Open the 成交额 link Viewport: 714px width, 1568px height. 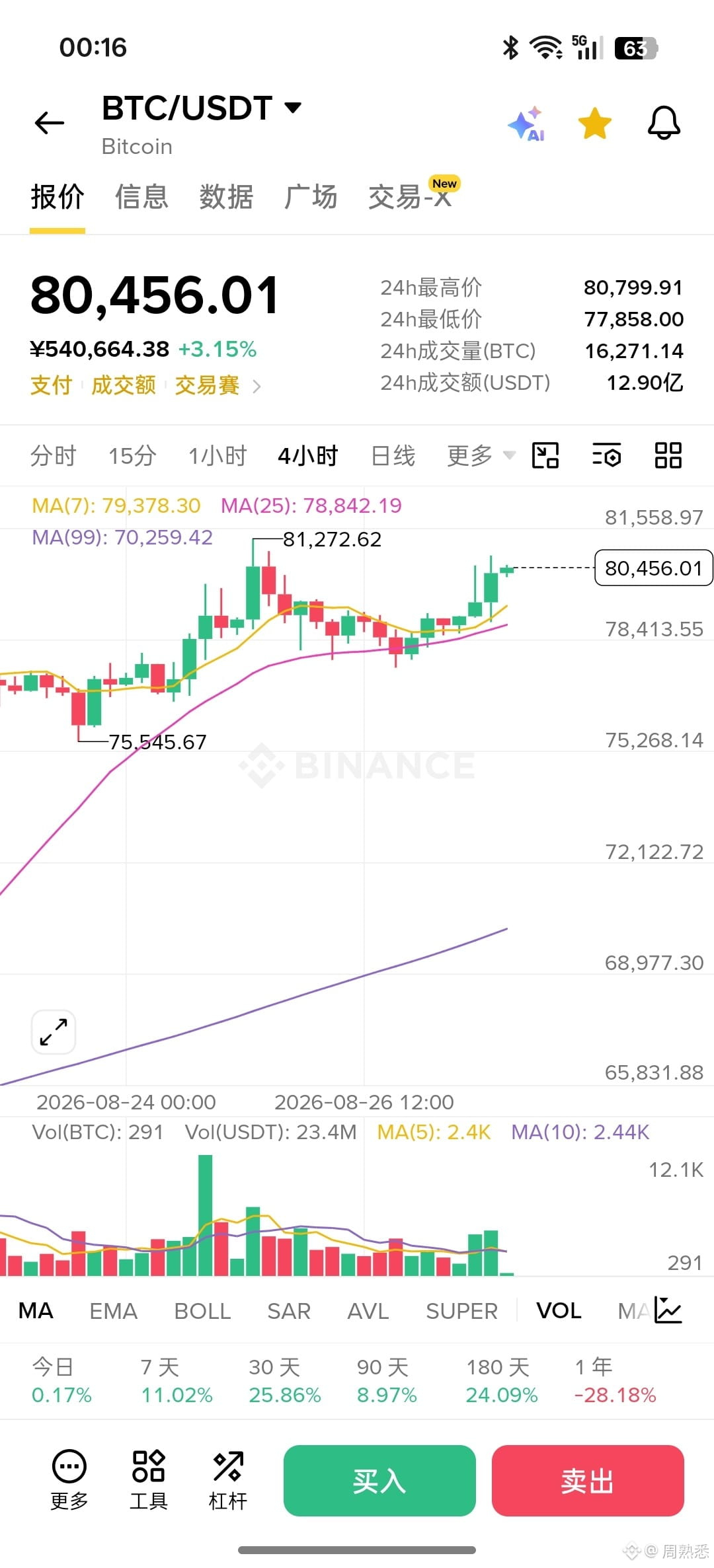point(124,385)
